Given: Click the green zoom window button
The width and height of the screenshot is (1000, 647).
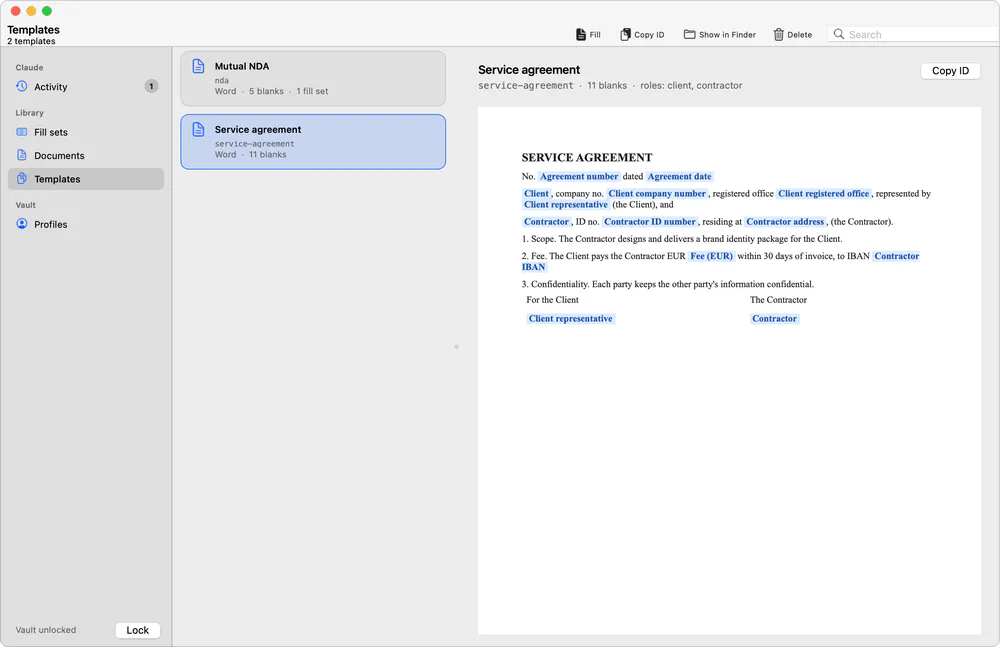Looking at the screenshot, I should point(47,11).
